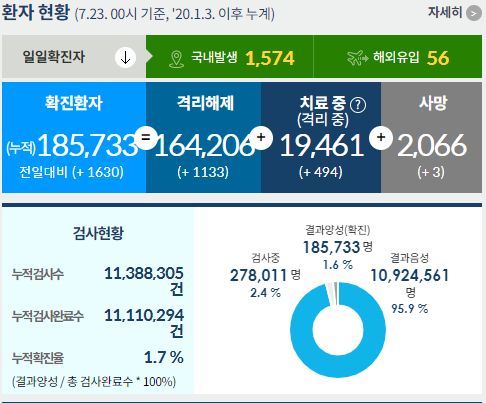The height and width of the screenshot is (403, 486).
Task: Select the 격리해제 164,206 tile
Action: 203,137
